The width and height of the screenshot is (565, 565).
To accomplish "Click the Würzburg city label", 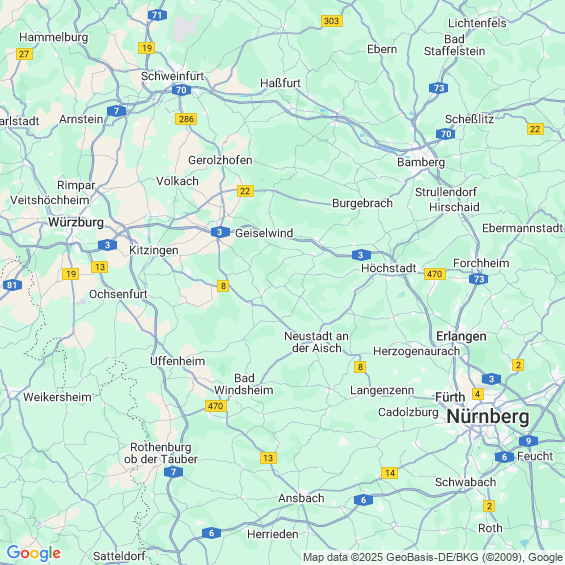I will 76,222.
